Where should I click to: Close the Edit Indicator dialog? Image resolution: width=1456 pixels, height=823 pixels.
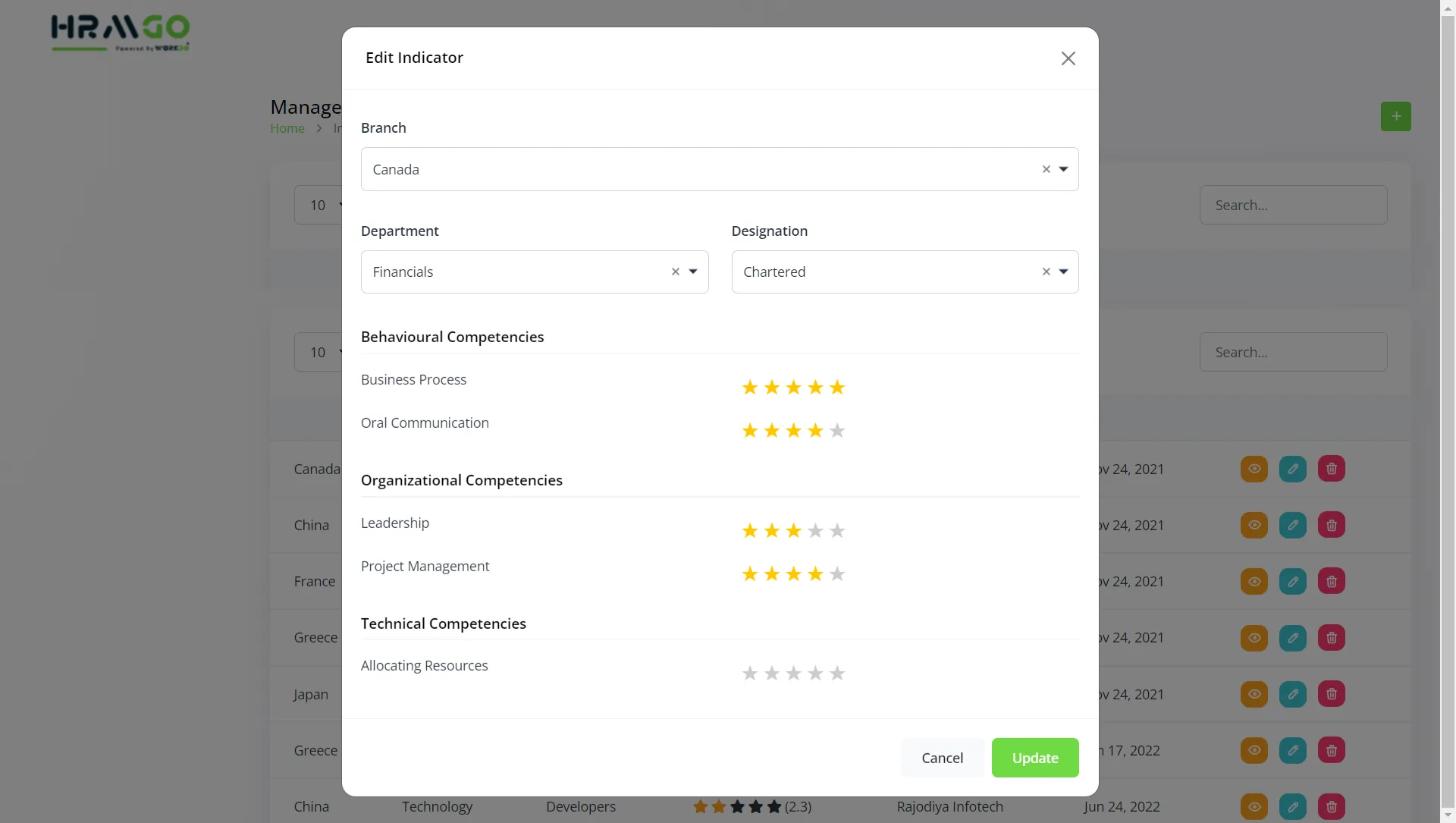click(x=1068, y=58)
